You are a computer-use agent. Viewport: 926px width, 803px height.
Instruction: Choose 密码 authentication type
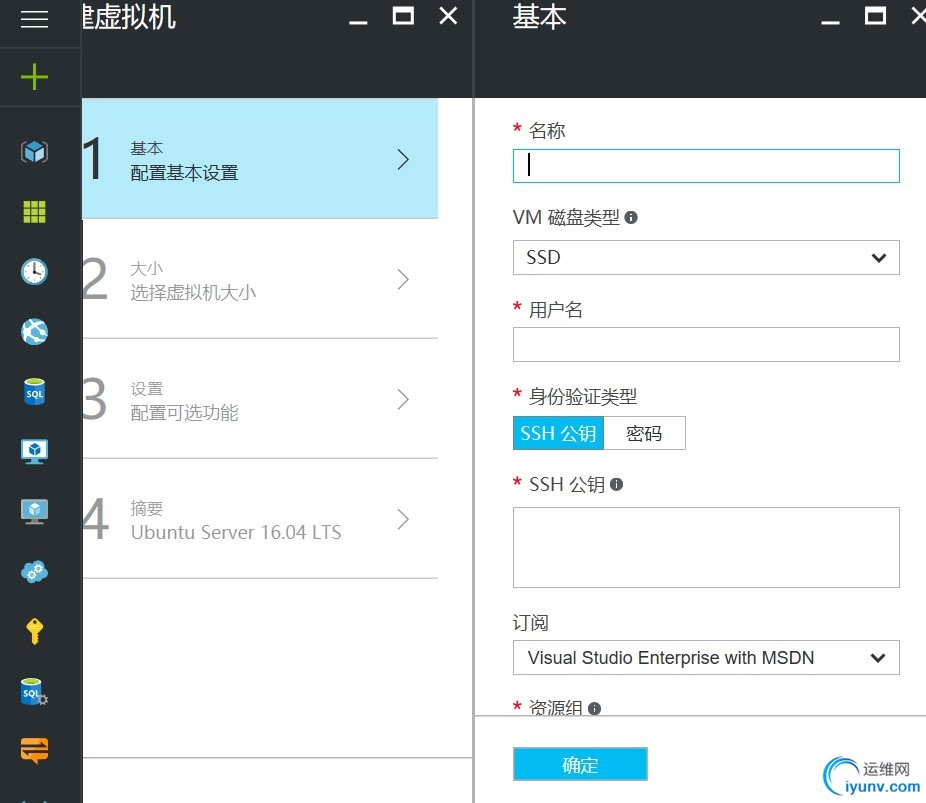644,433
